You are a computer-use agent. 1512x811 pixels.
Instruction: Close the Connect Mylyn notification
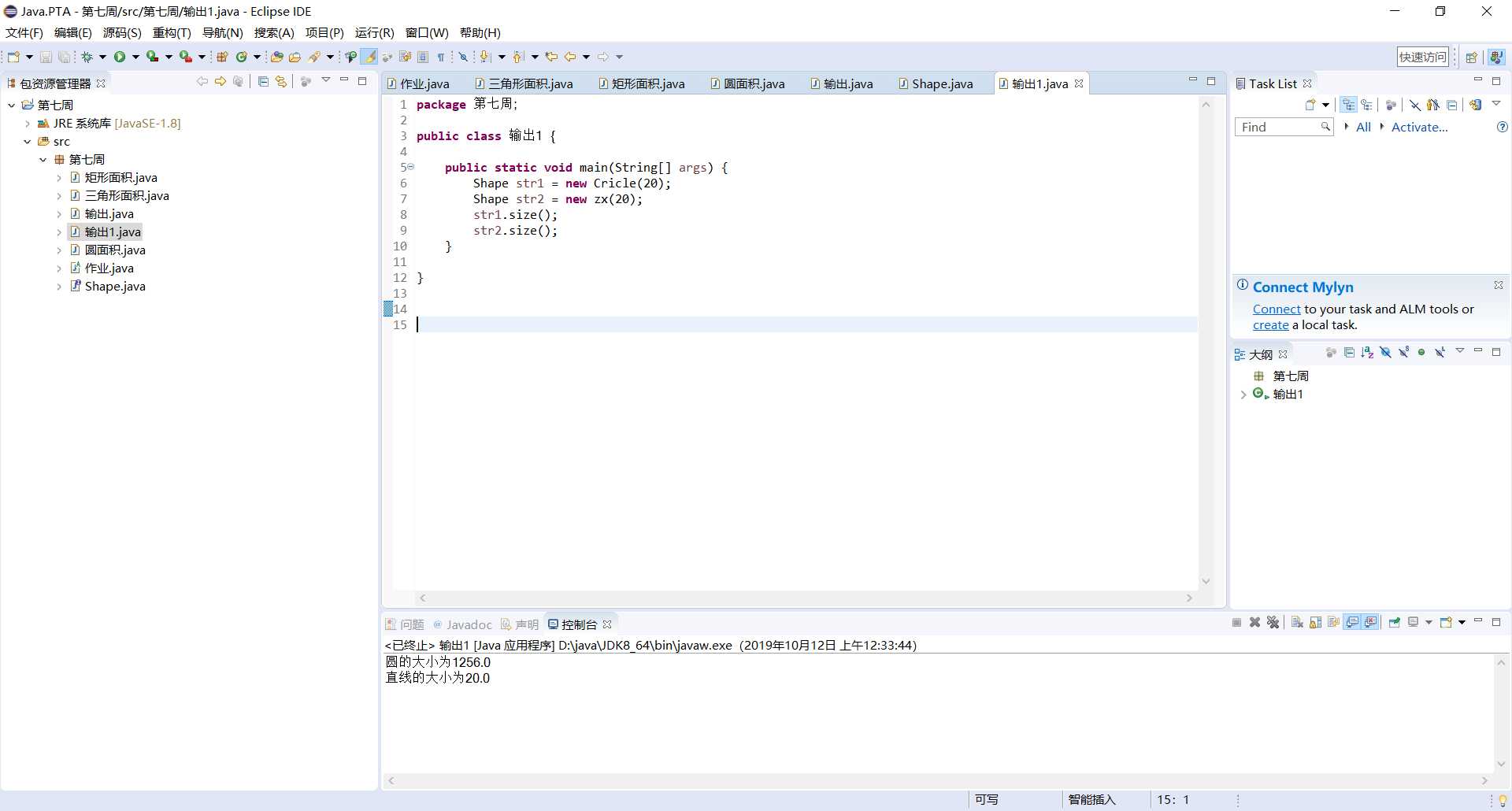pos(1499,285)
